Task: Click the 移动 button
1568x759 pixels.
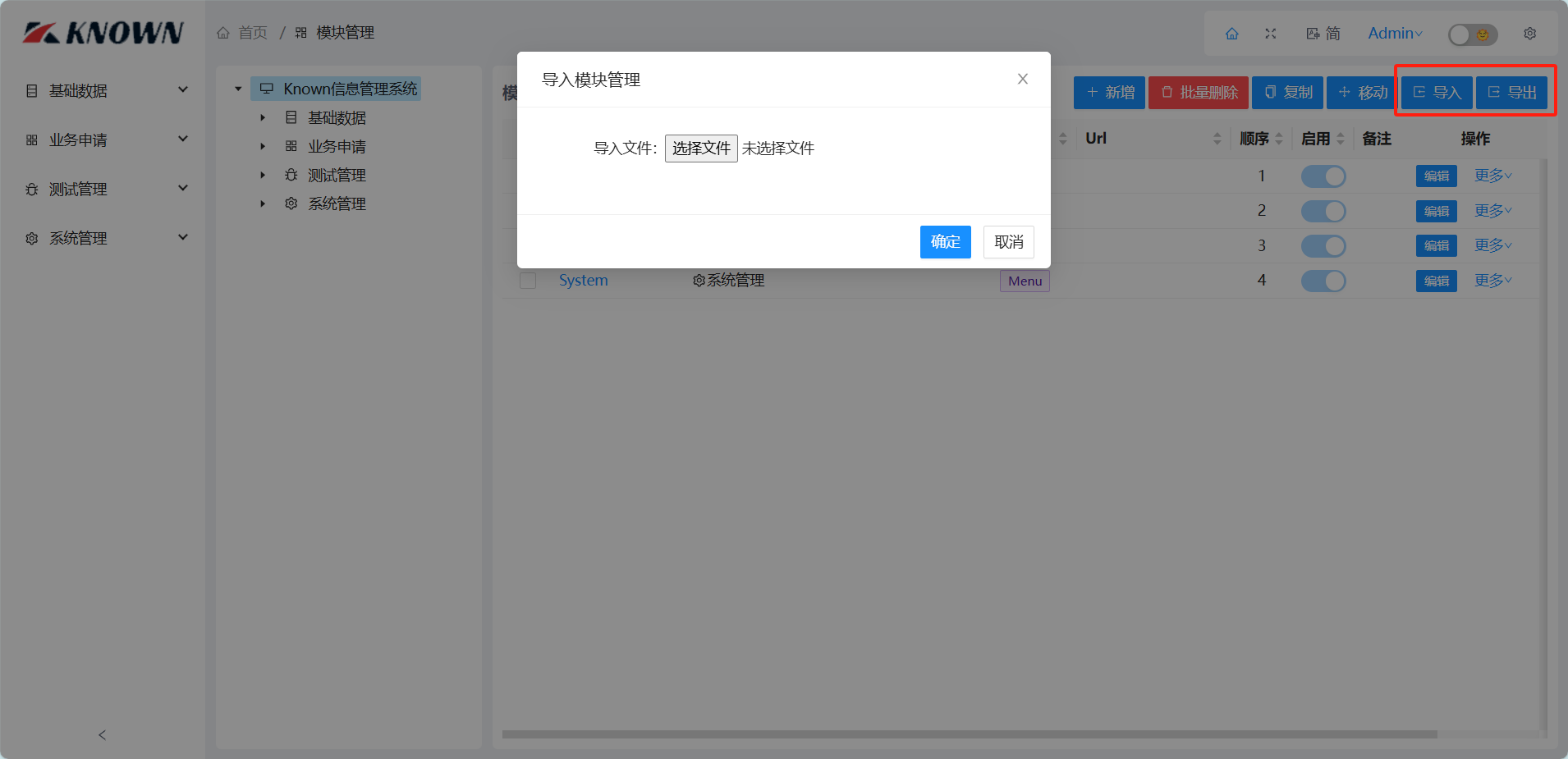Action: pos(1362,93)
